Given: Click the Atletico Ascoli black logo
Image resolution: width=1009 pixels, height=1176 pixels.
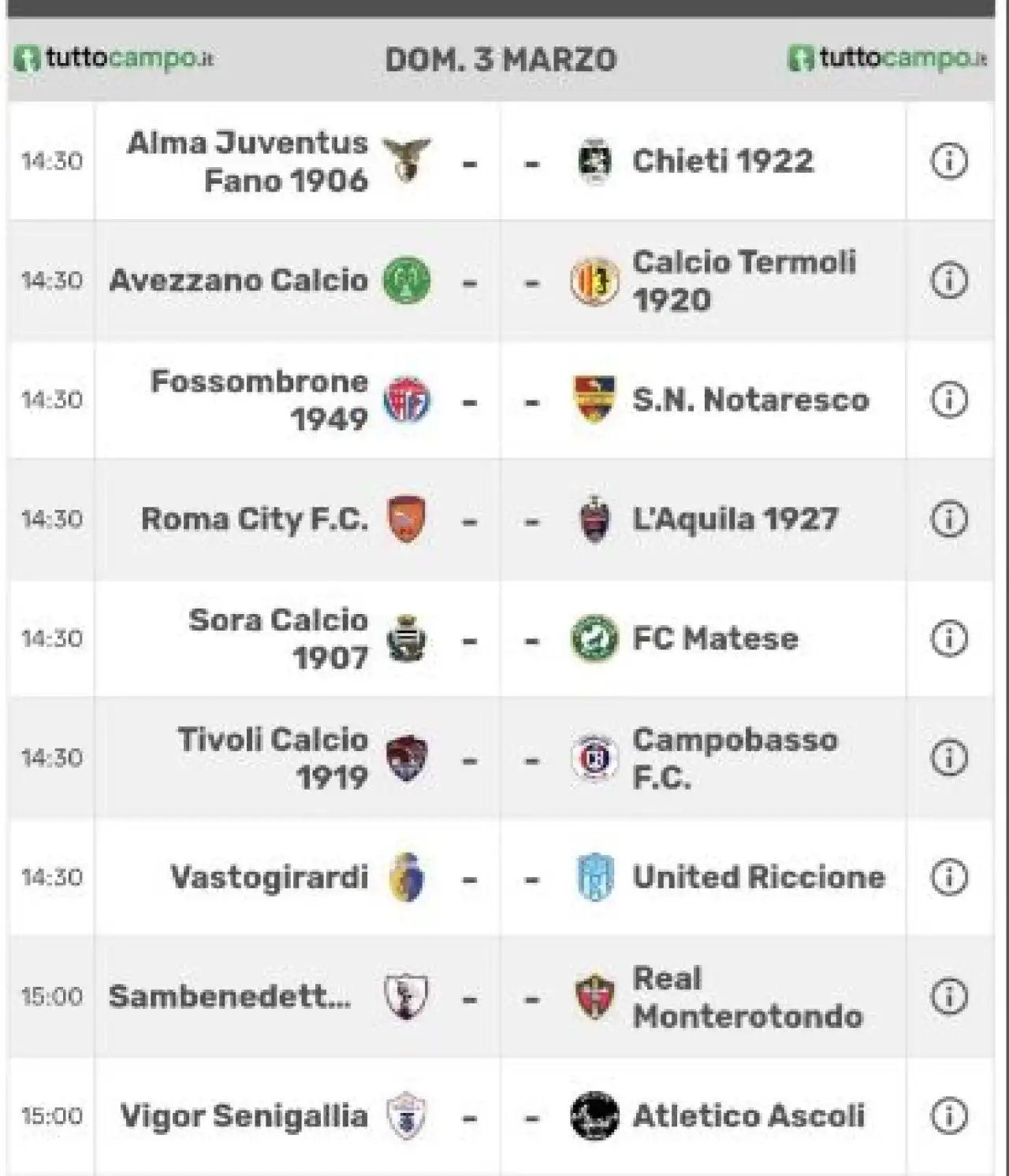Looking at the screenshot, I should tap(594, 1116).
